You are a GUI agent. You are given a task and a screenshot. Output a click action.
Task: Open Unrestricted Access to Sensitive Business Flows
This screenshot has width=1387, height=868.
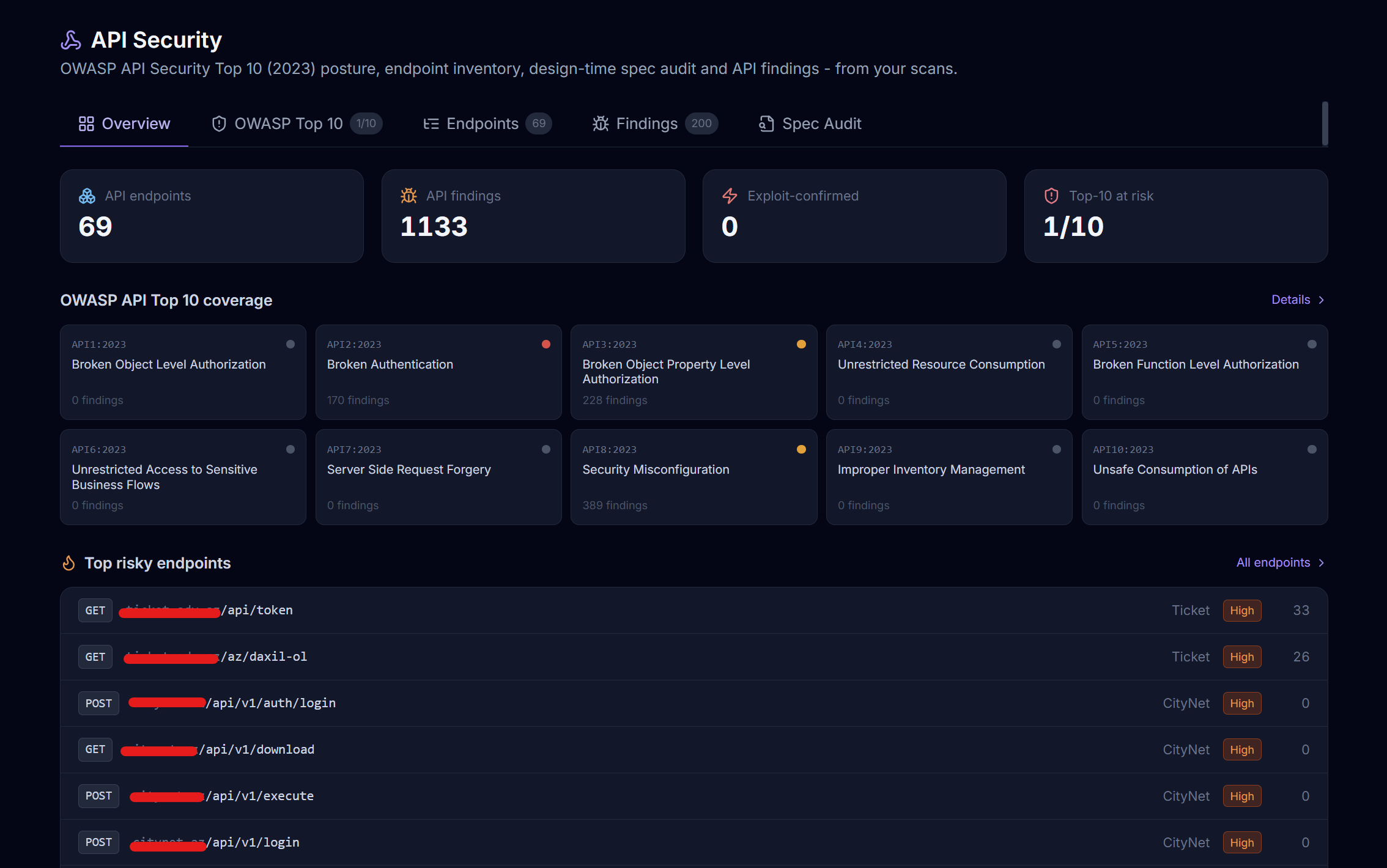coord(183,477)
